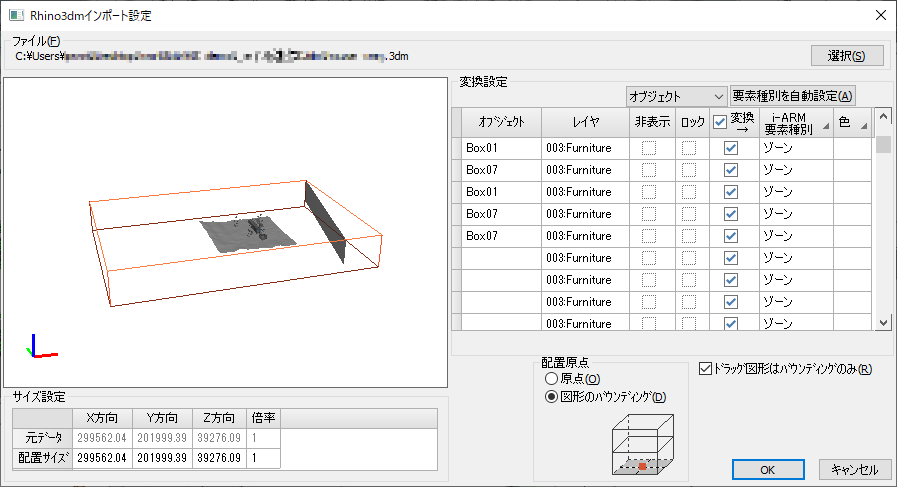The height and width of the screenshot is (487, 897).
Task: Click the レイヤ column header
Action: tap(586, 122)
